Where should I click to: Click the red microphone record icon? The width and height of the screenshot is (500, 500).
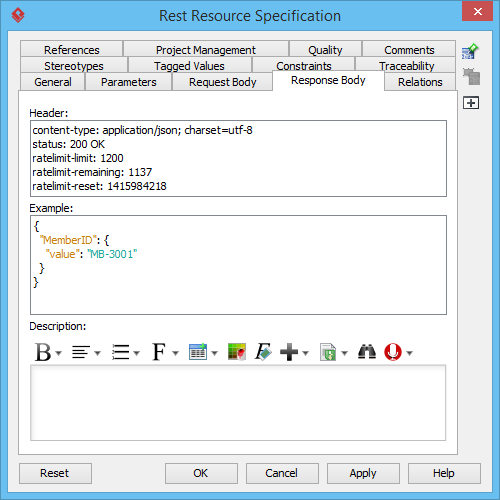[x=393, y=352]
